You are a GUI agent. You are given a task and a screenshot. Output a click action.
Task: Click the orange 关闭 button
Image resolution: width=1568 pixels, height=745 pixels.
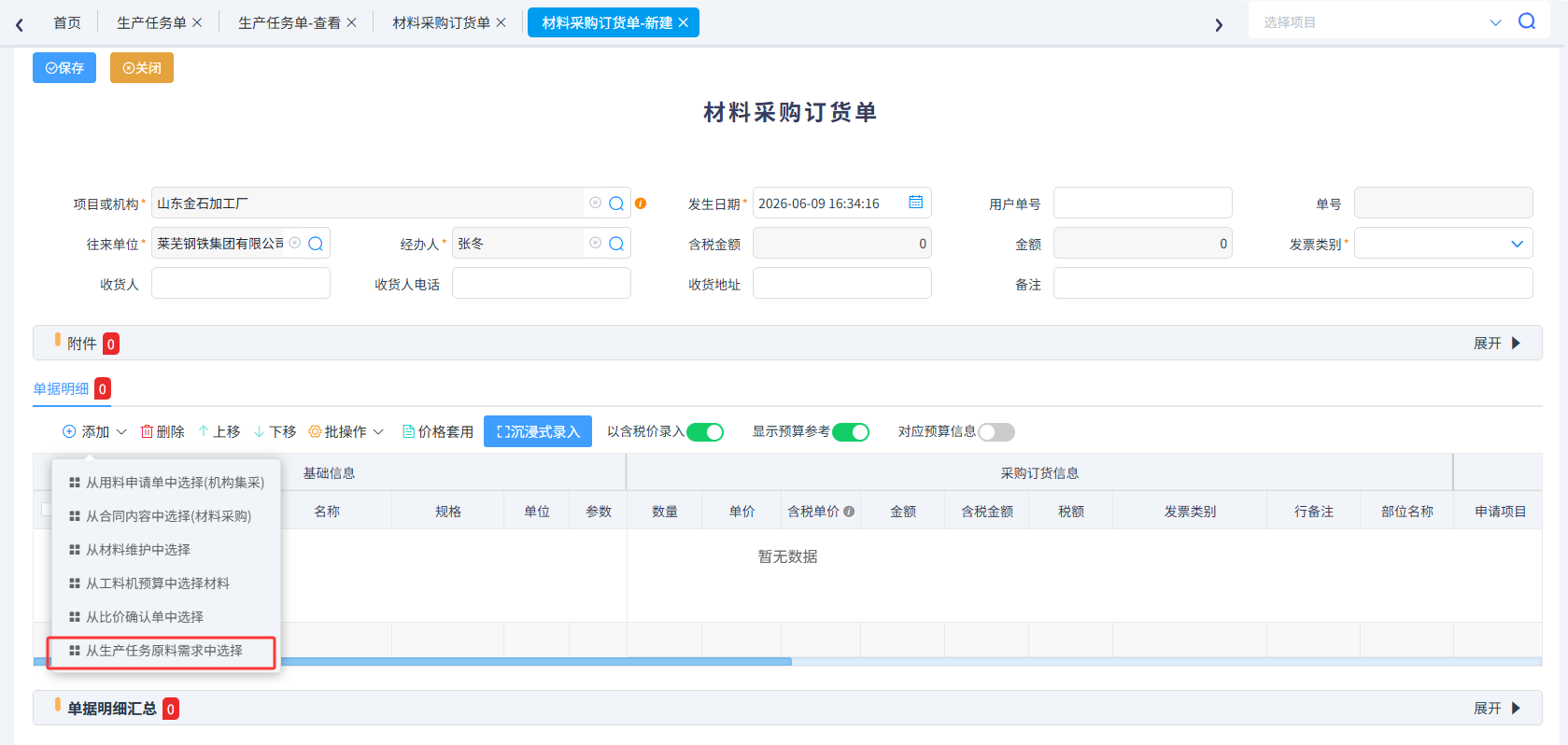142,68
